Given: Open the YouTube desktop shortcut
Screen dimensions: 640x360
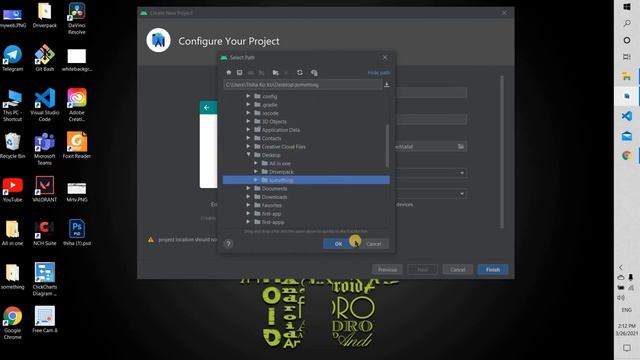Looking at the screenshot, I should [x=13, y=189].
